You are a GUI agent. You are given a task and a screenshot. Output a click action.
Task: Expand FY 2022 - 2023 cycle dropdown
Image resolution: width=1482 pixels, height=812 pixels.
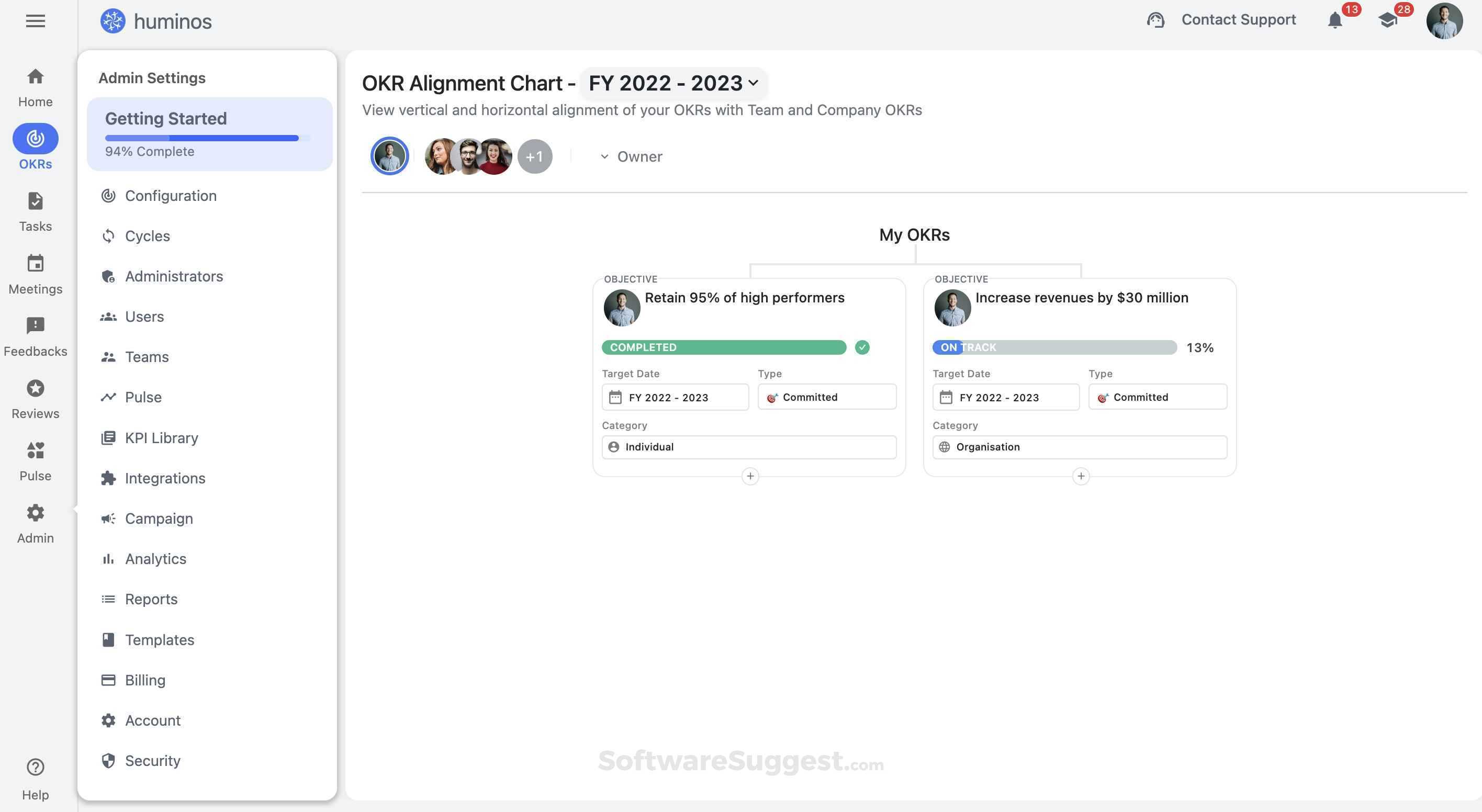tap(673, 83)
